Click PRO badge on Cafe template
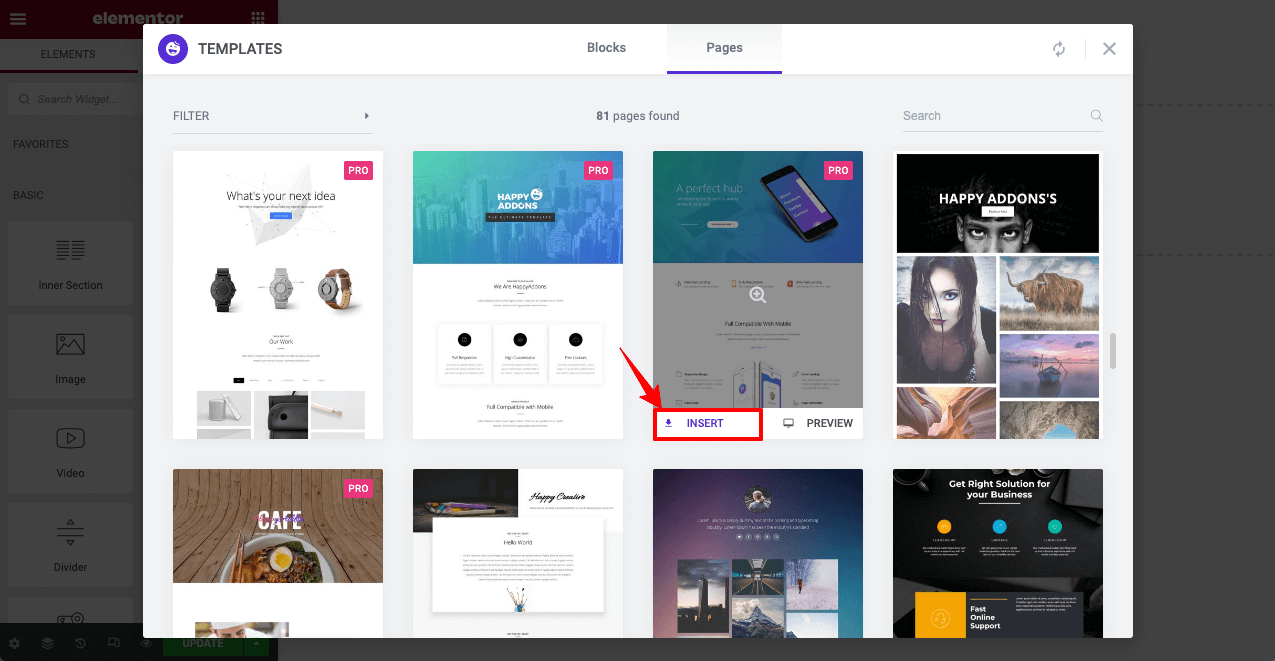 (x=358, y=488)
